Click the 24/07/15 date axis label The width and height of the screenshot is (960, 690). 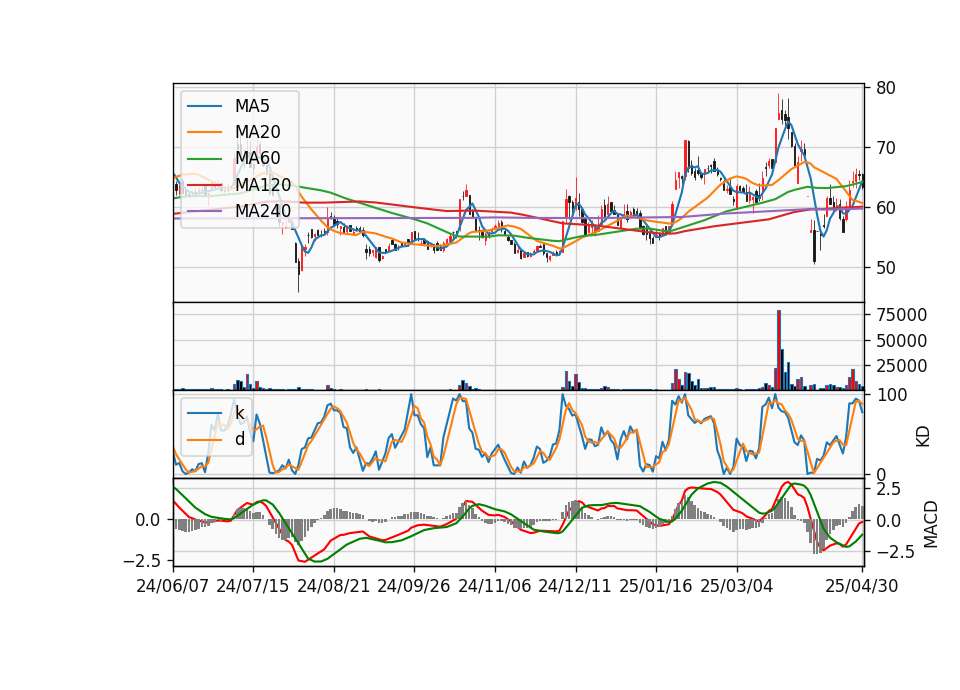tap(253, 586)
